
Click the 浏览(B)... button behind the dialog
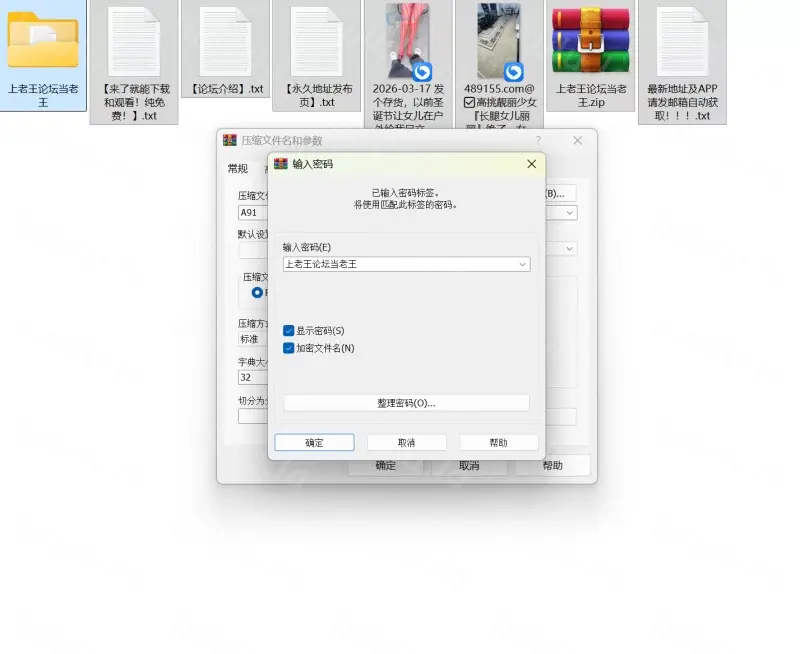click(x=561, y=194)
